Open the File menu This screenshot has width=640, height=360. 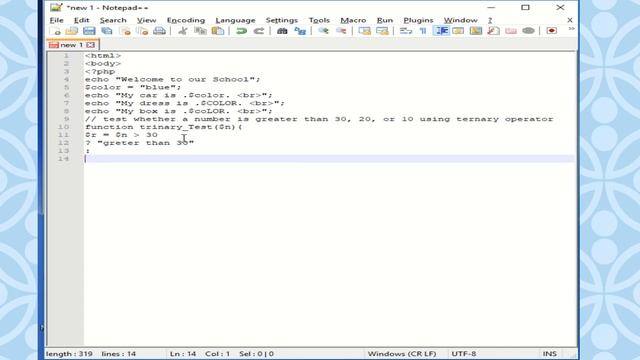[56, 20]
